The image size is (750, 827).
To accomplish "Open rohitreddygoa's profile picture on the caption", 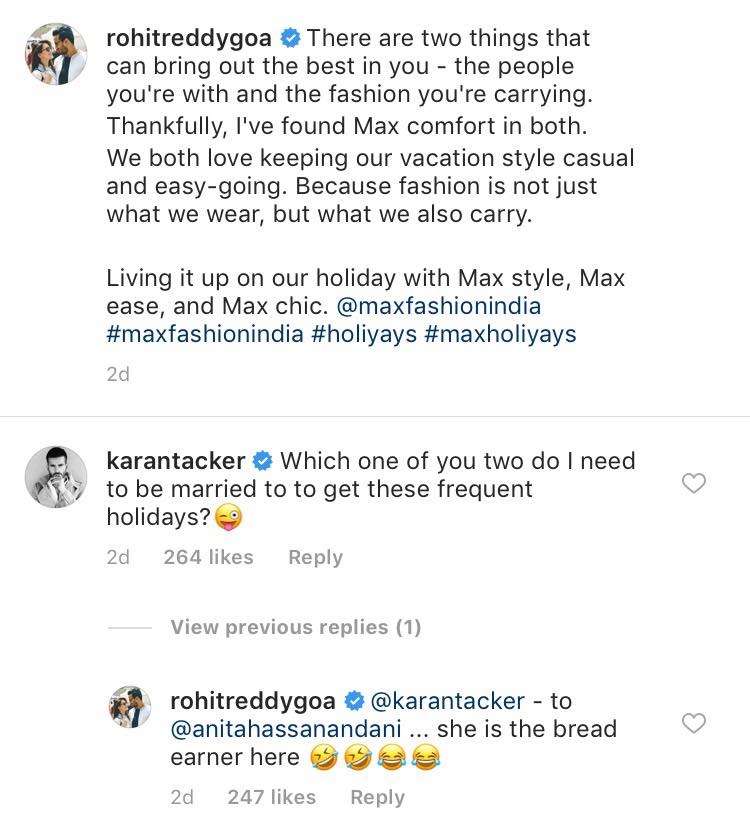I will point(55,54).
